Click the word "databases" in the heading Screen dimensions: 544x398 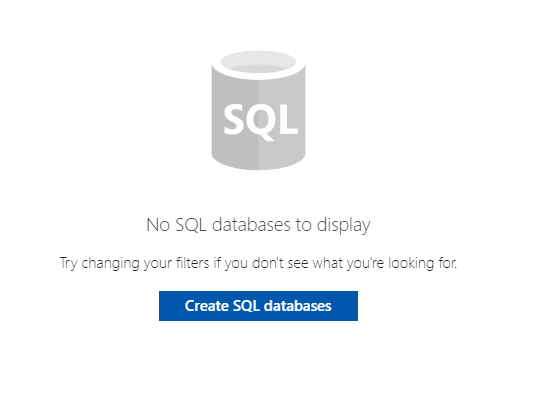coord(251,225)
